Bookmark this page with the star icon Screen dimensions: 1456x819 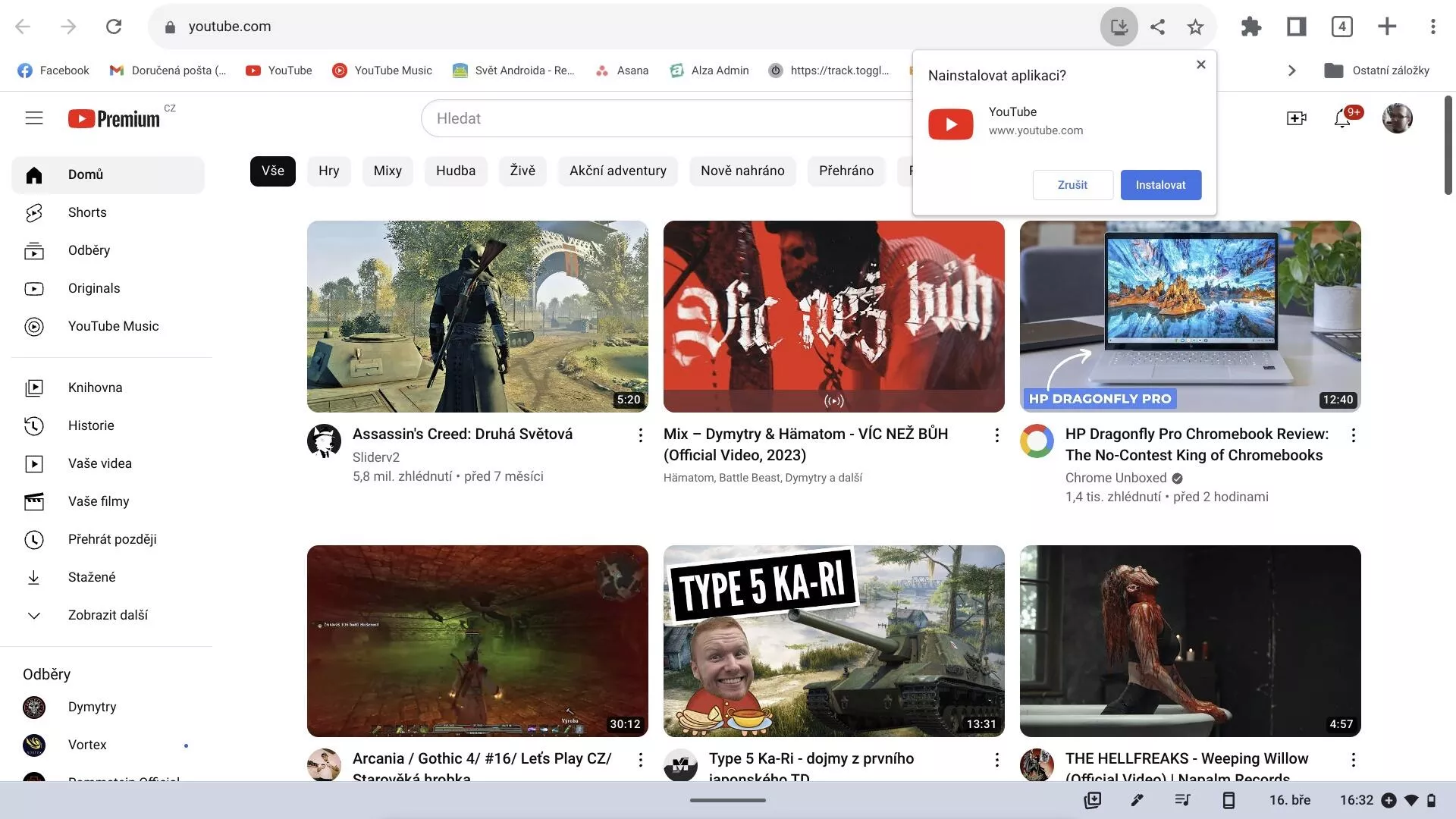coord(1195,27)
